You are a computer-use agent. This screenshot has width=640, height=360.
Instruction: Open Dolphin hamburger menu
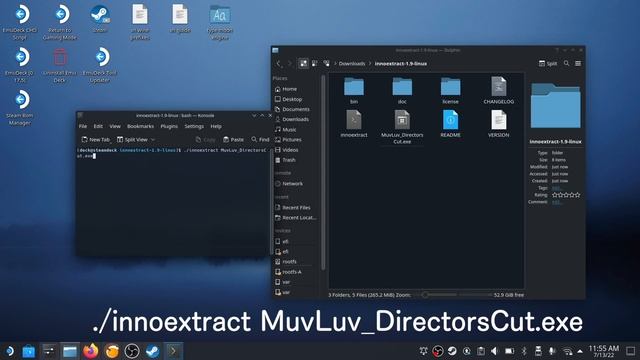(x=578, y=63)
